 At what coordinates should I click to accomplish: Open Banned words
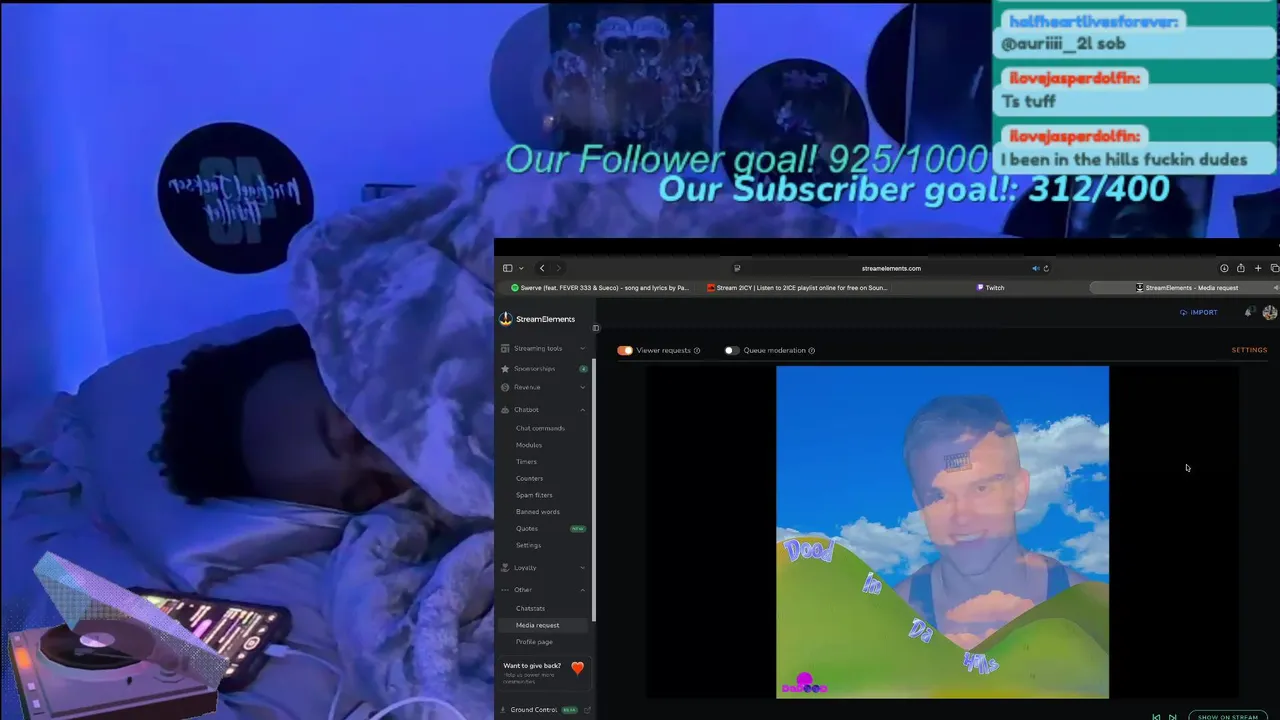tap(538, 512)
